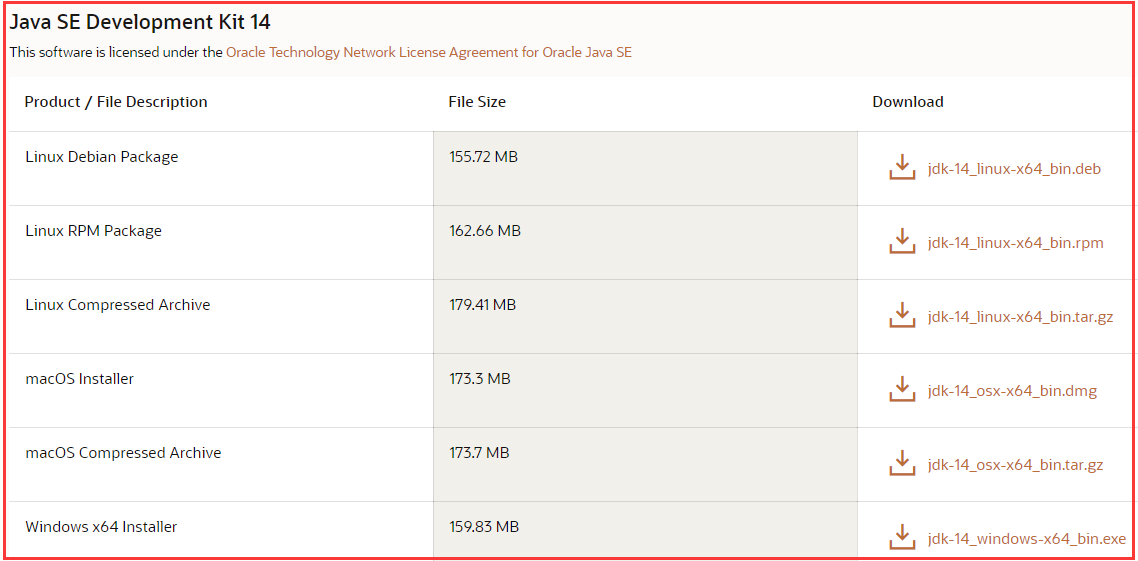Viewport: 1138px width, 561px height.
Task: Download the jdk-14_linux-x64_bin.tar.gz file link
Action: (1020, 317)
